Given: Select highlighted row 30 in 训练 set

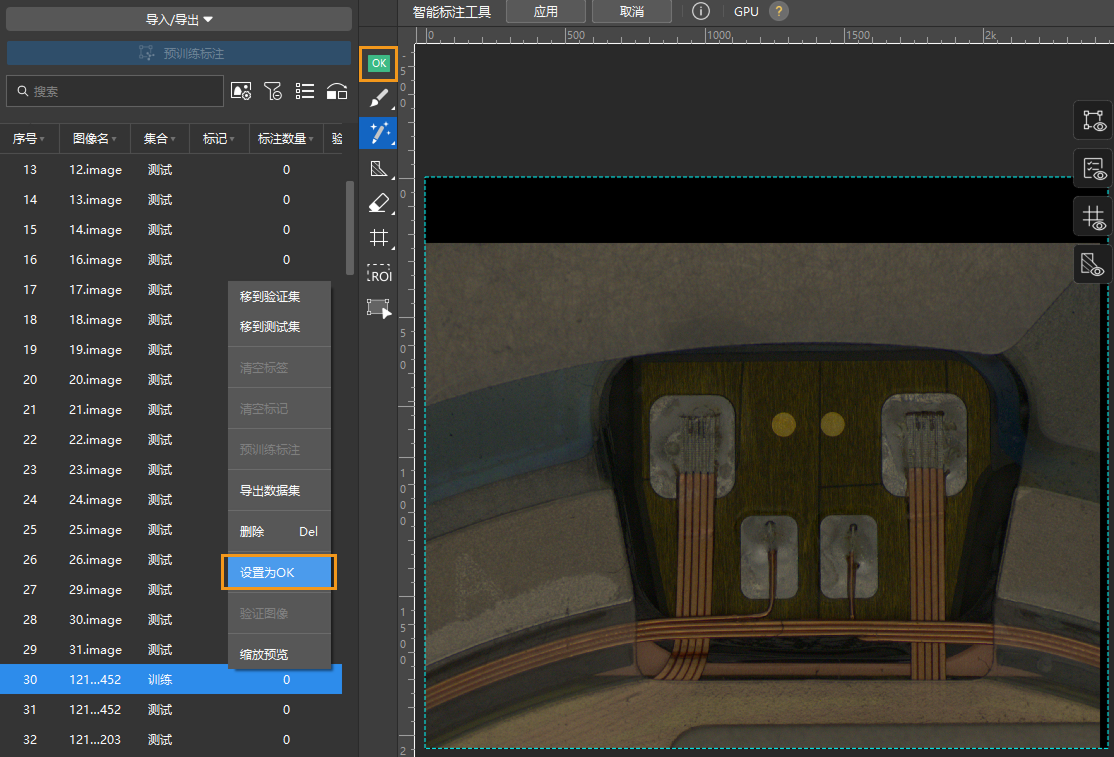Looking at the screenshot, I should point(171,680).
